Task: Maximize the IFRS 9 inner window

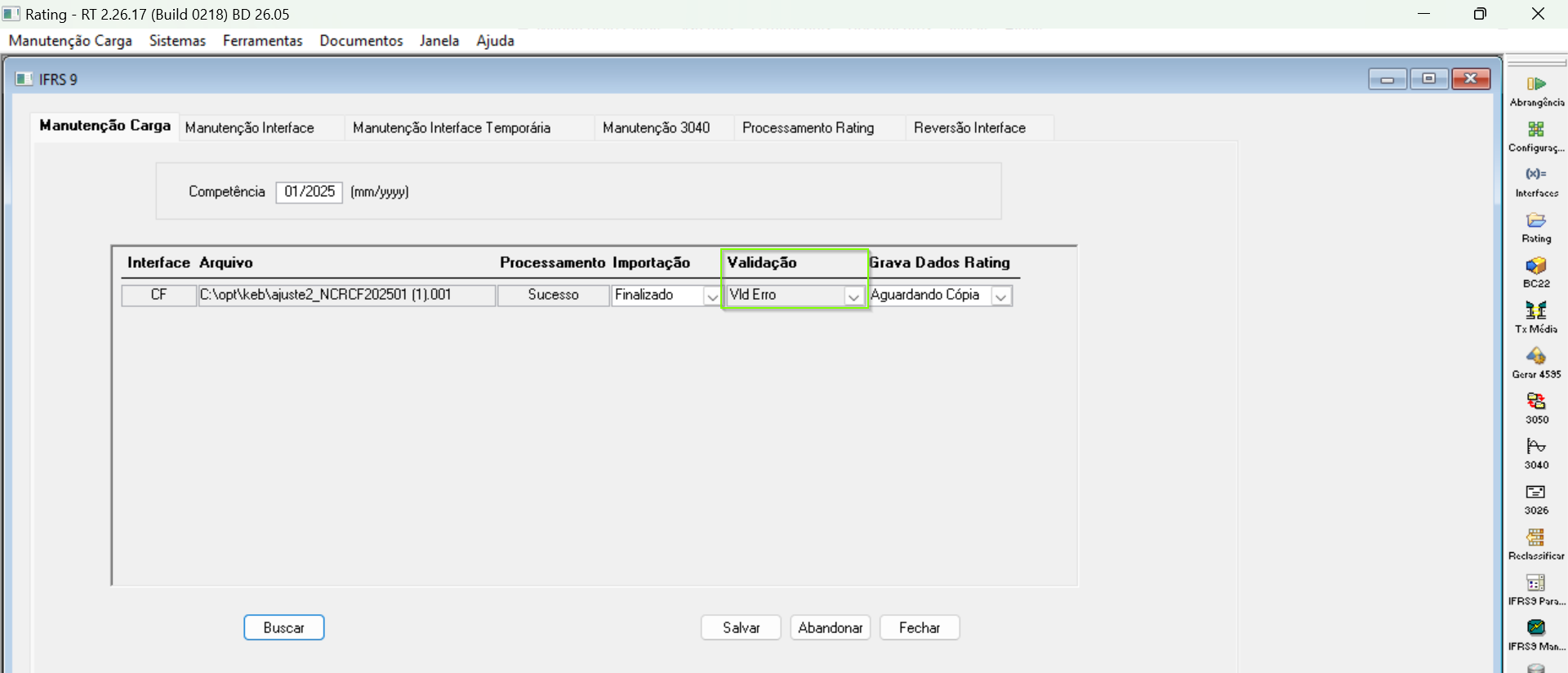Action: click(1429, 78)
